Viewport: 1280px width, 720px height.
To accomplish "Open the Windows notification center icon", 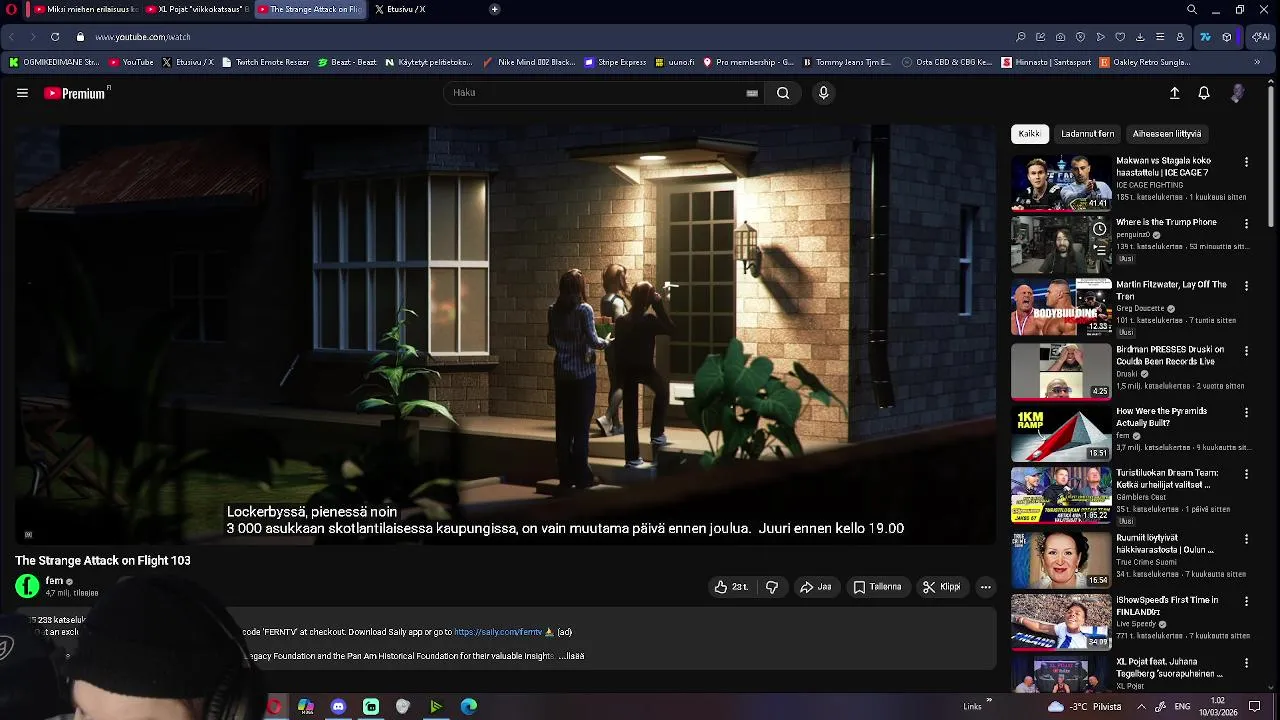I will pos(1255,707).
